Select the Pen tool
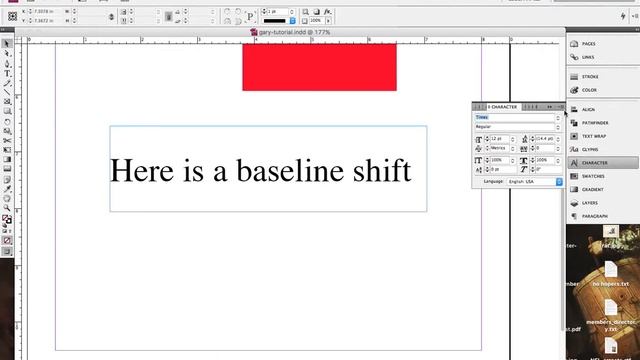Image resolution: width=640 pixels, height=360 pixels. tap(7, 64)
